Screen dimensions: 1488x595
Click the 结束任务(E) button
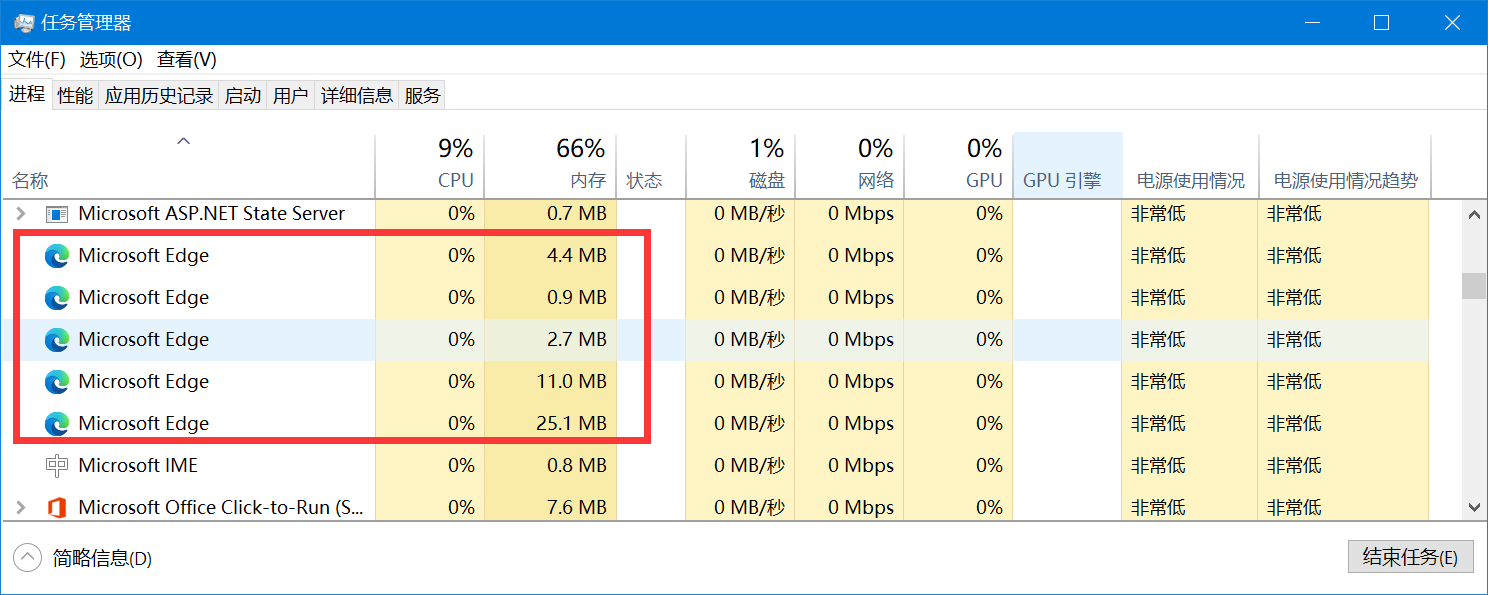tap(1410, 557)
